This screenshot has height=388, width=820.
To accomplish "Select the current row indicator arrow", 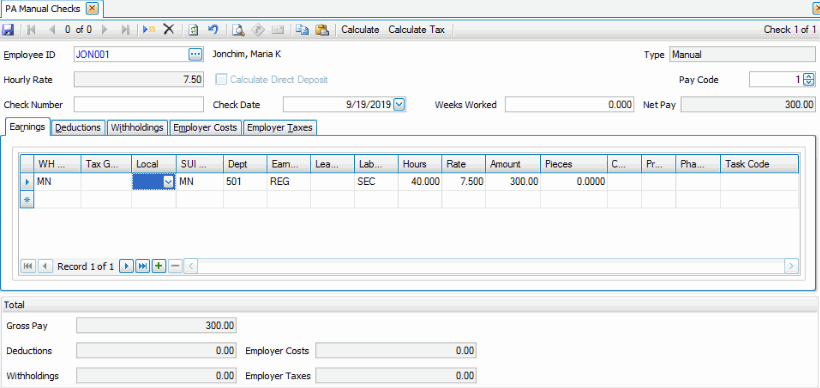I will click(x=27, y=182).
